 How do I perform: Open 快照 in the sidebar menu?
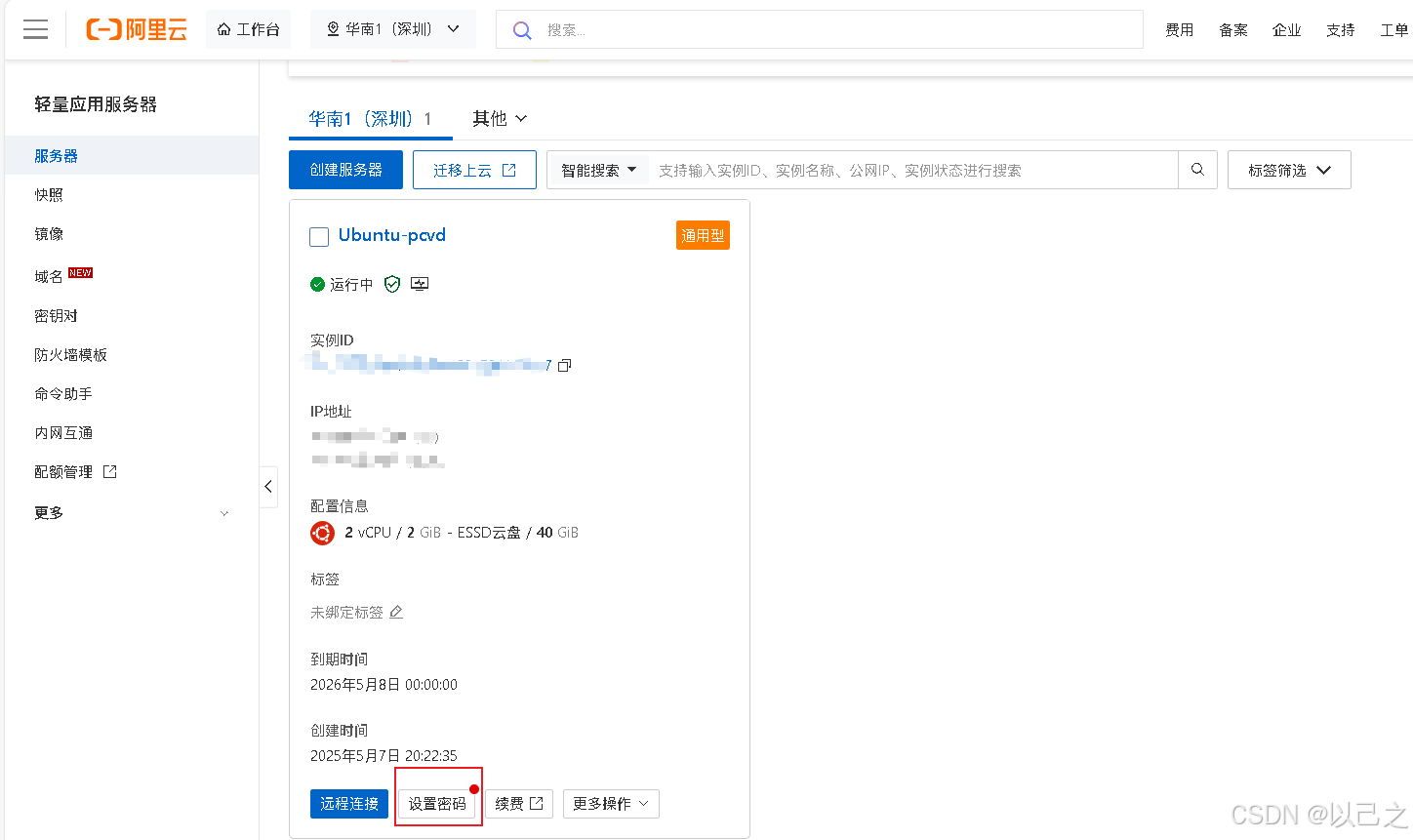(x=49, y=194)
